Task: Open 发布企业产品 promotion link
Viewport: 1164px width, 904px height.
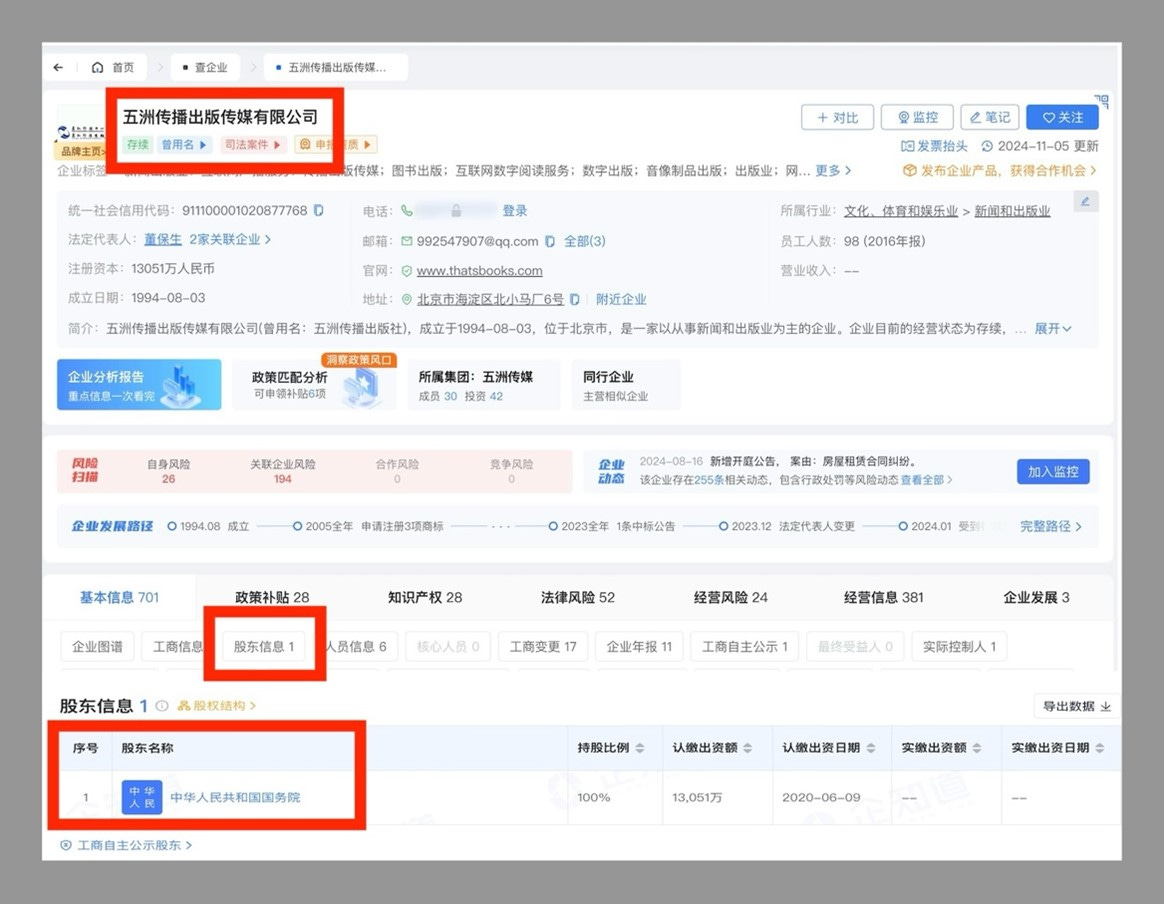Action: point(999,171)
